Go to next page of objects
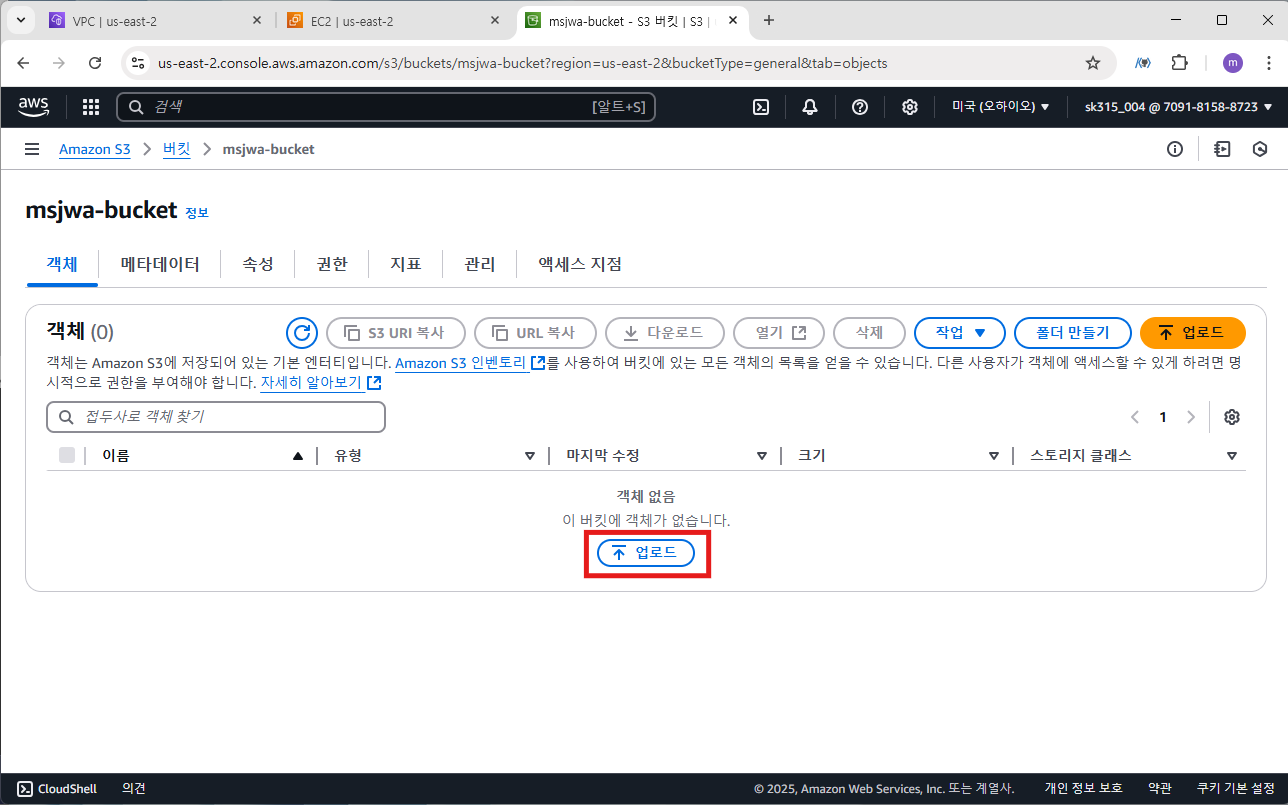Screen dimensions: 1288x805 pos(1190,417)
